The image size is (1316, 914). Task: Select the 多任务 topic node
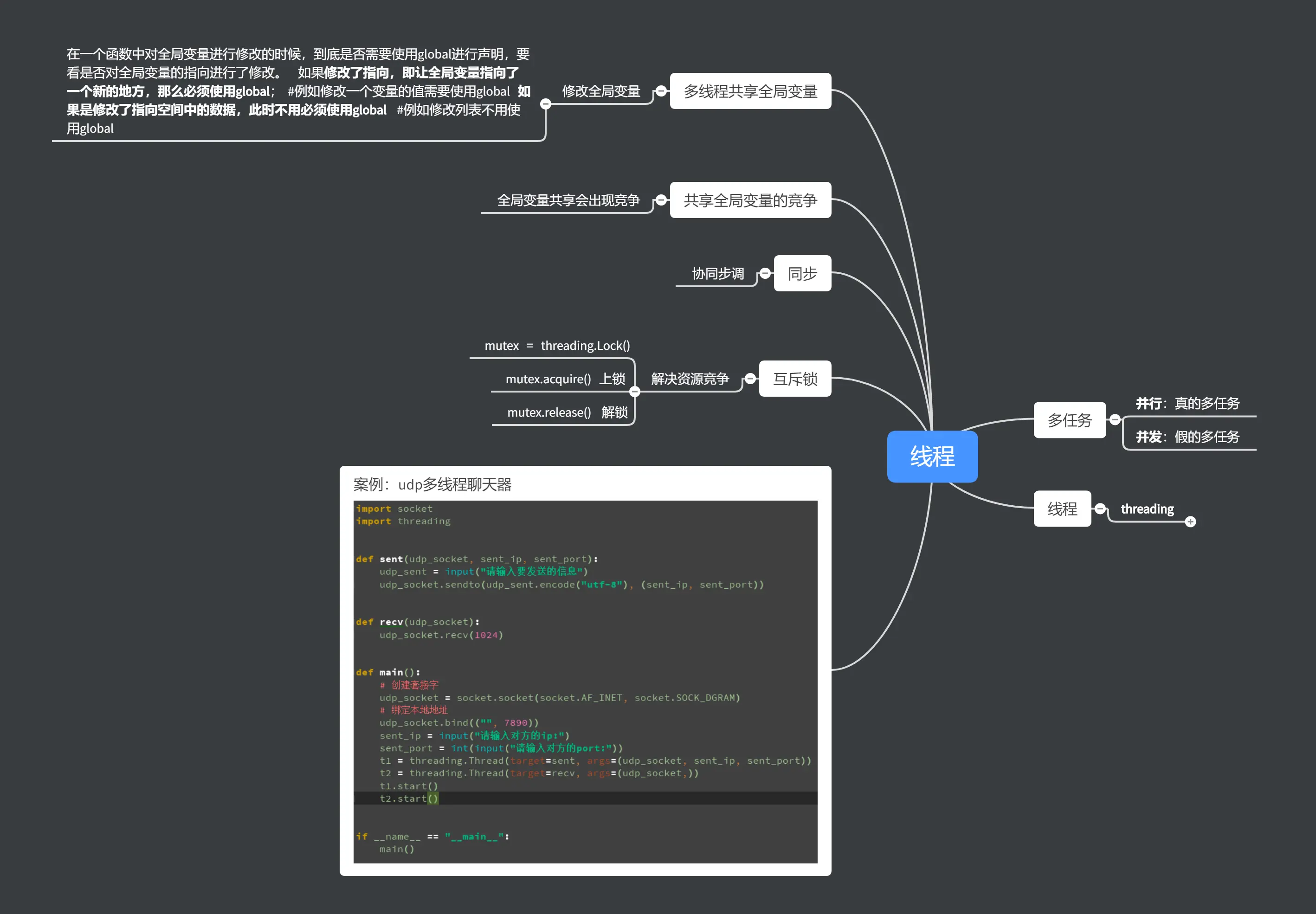[1069, 420]
